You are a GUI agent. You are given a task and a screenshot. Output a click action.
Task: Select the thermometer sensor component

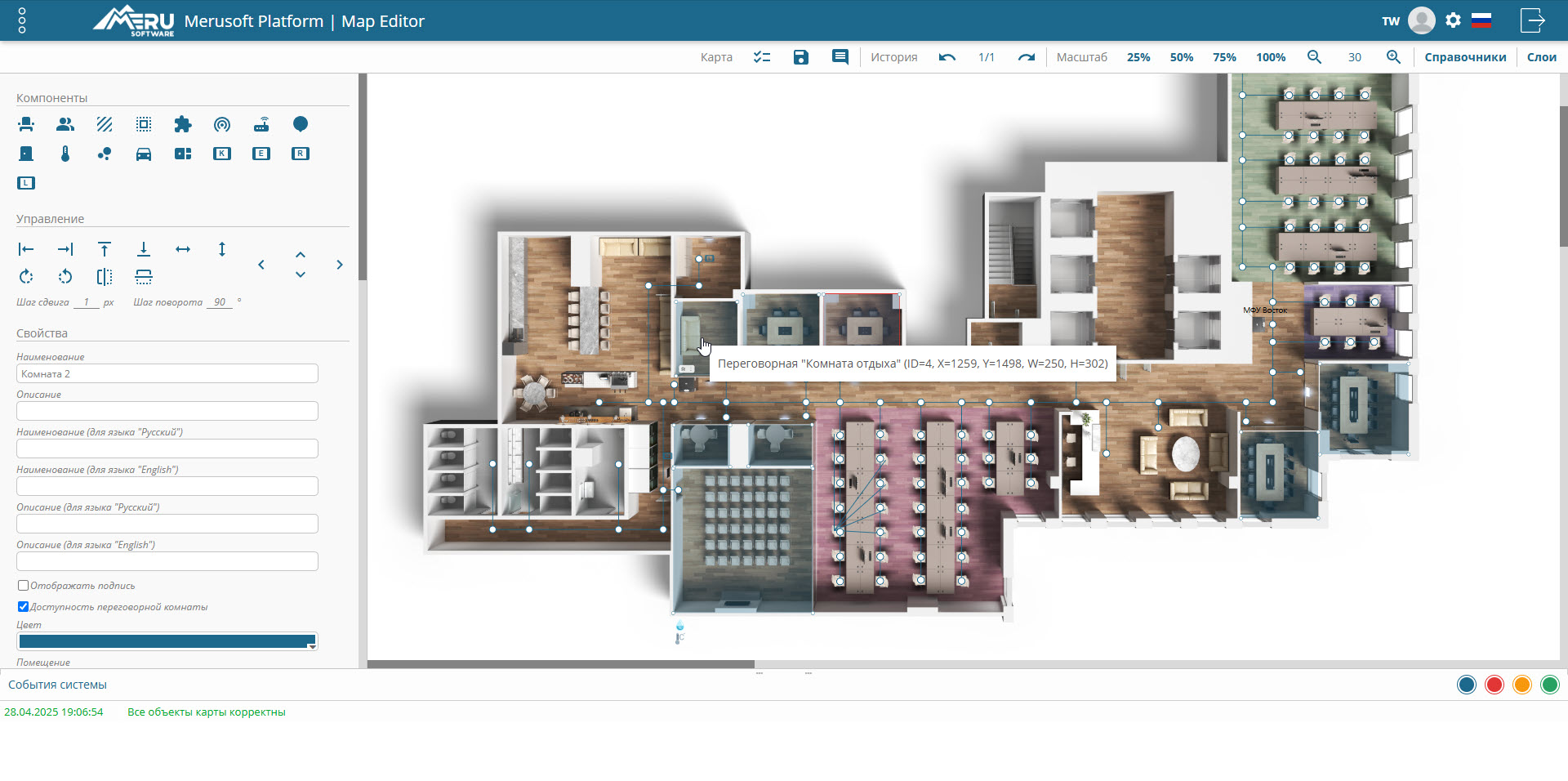(65, 154)
